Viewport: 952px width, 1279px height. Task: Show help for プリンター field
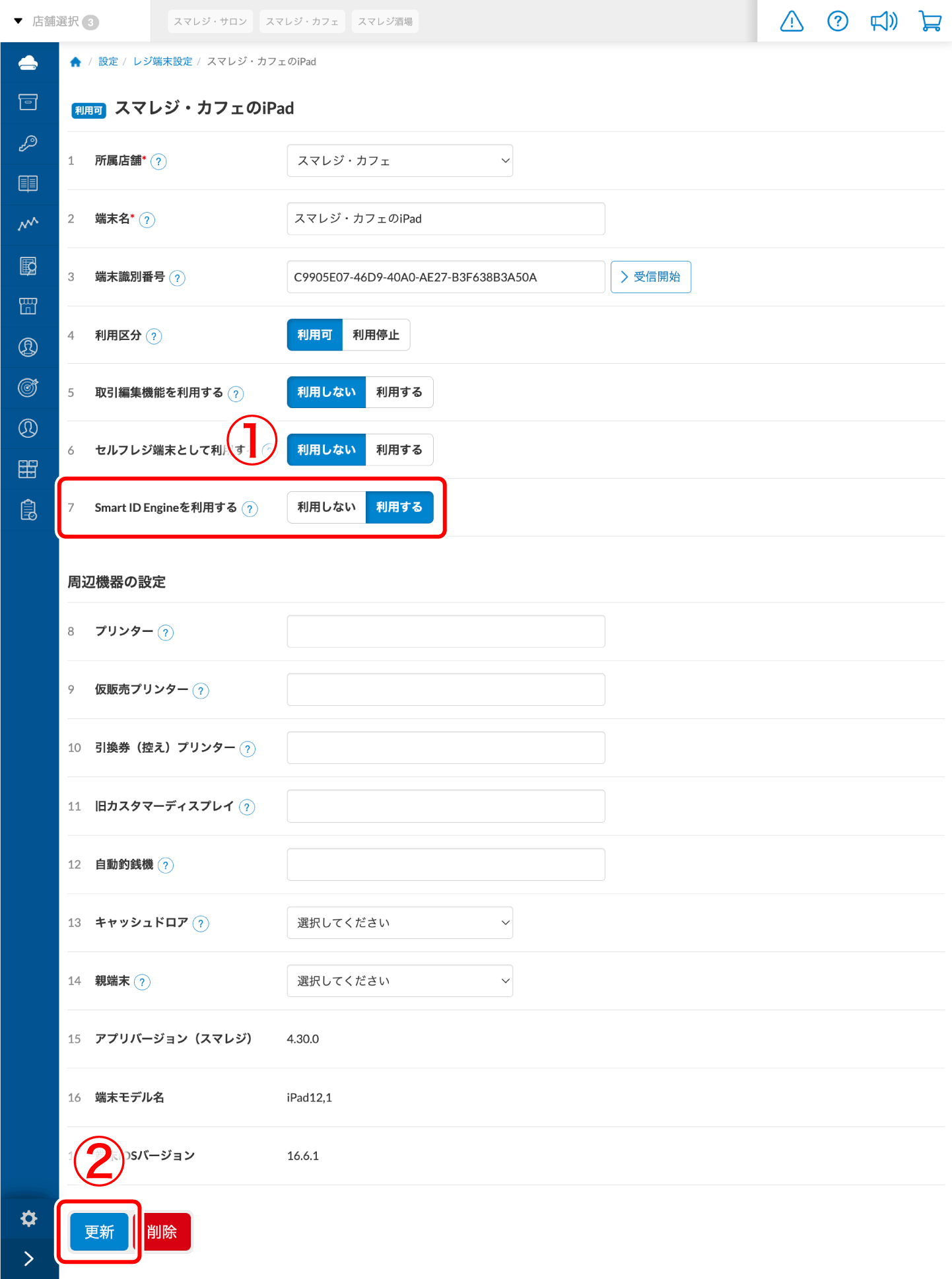(x=166, y=633)
